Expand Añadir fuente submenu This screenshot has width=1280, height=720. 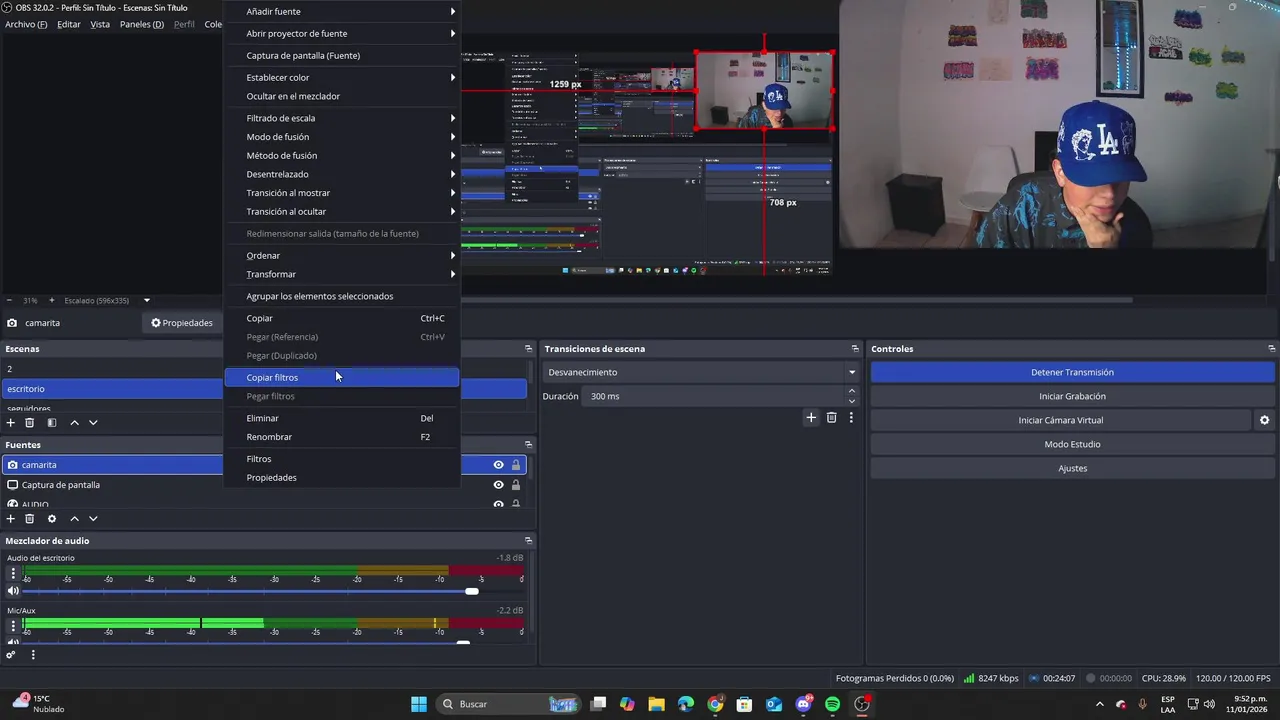341,11
